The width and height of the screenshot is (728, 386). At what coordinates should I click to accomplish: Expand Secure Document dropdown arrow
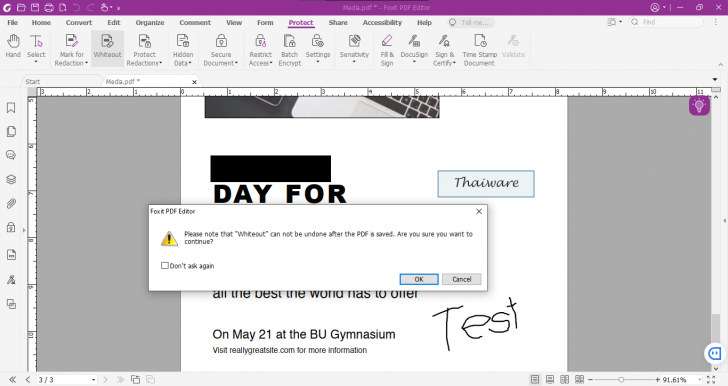(x=236, y=63)
